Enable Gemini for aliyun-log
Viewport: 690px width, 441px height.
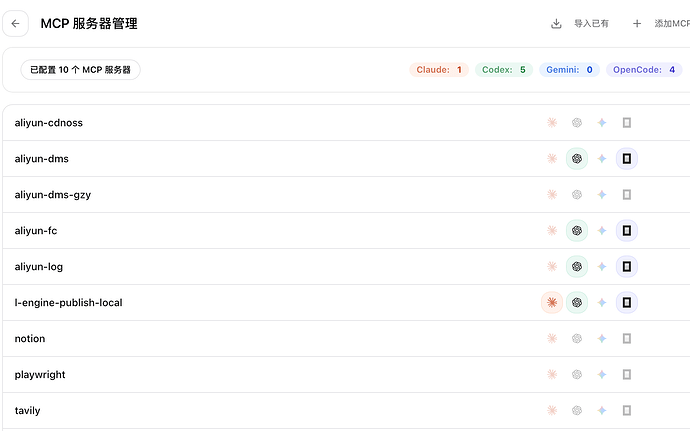point(602,267)
